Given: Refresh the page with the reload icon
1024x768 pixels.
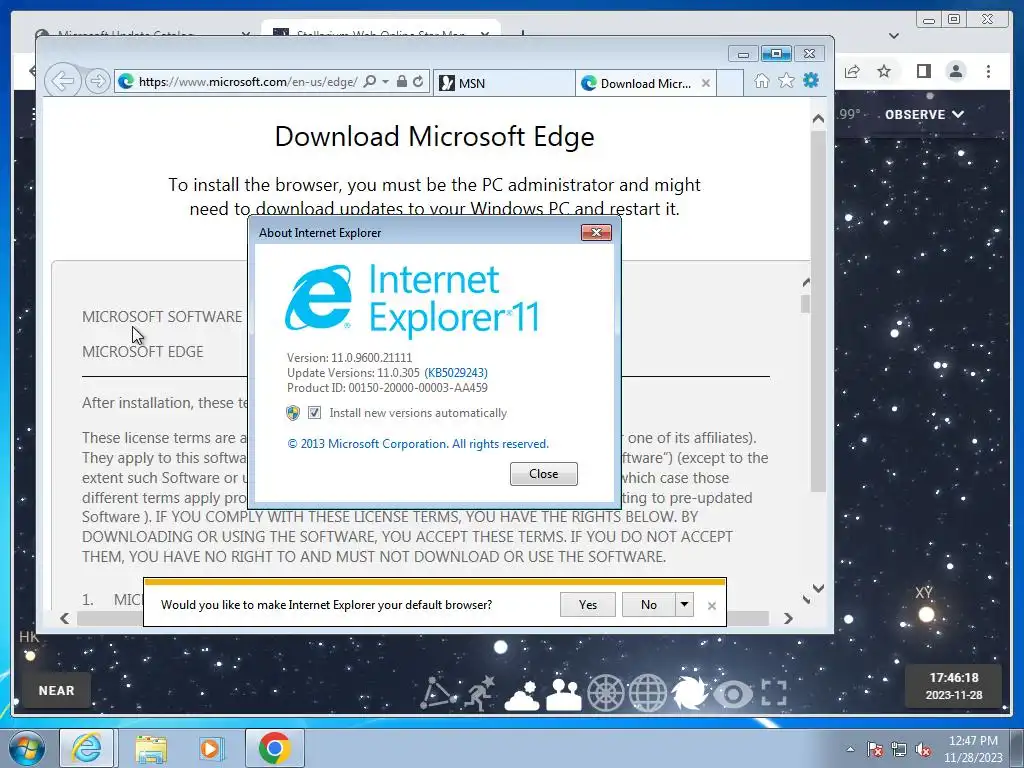Looking at the screenshot, I should pos(418,82).
